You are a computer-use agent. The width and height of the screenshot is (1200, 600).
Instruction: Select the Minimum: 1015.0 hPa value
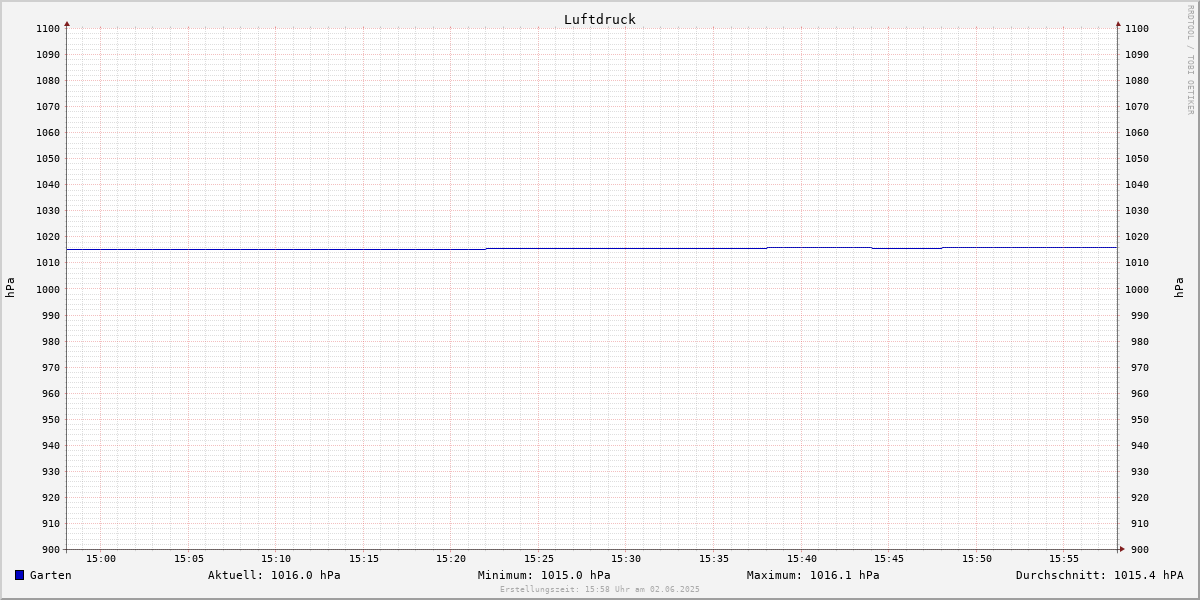point(544,575)
